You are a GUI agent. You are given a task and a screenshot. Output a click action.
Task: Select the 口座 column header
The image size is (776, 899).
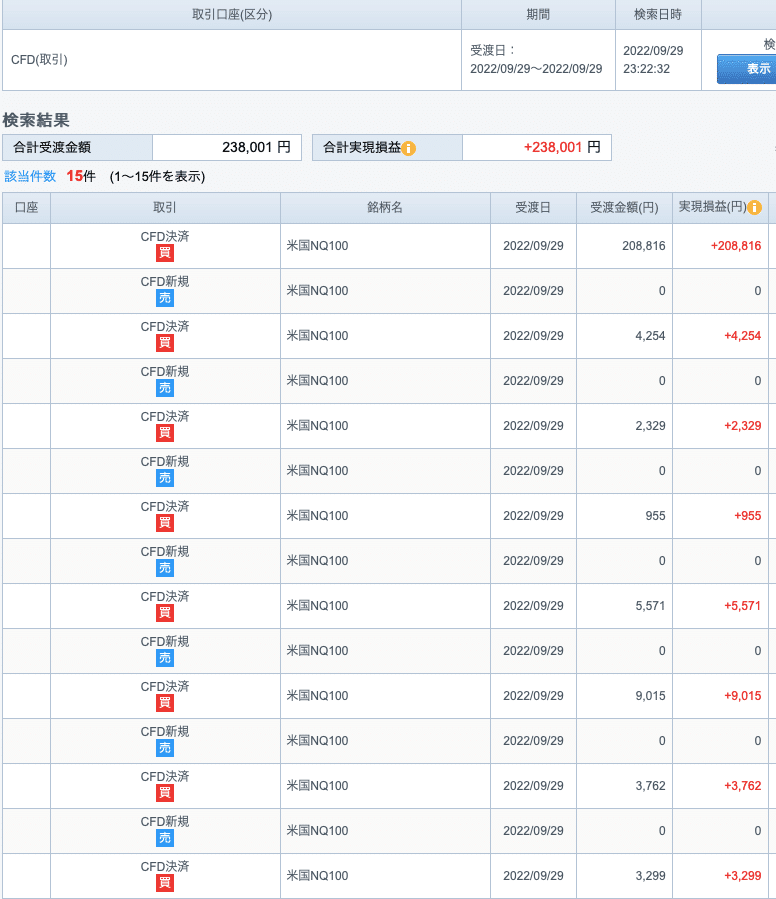[26, 208]
